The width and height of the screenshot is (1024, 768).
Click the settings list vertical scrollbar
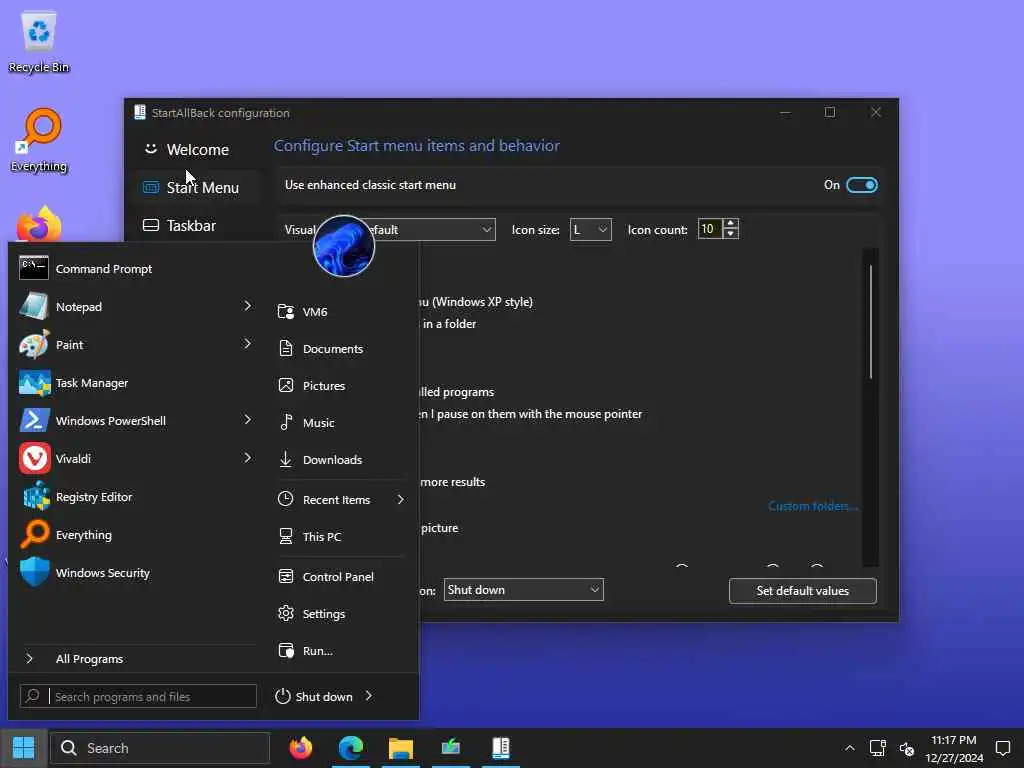(871, 321)
